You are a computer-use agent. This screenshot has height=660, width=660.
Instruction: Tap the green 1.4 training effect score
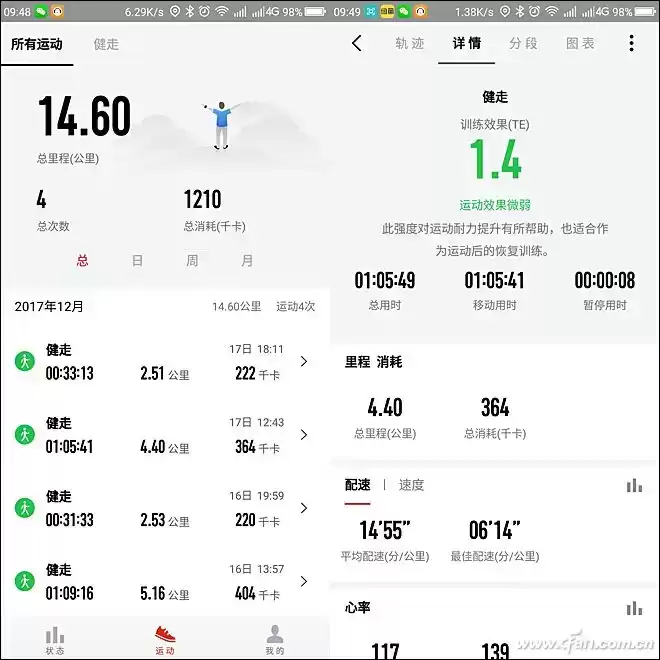[x=495, y=159]
